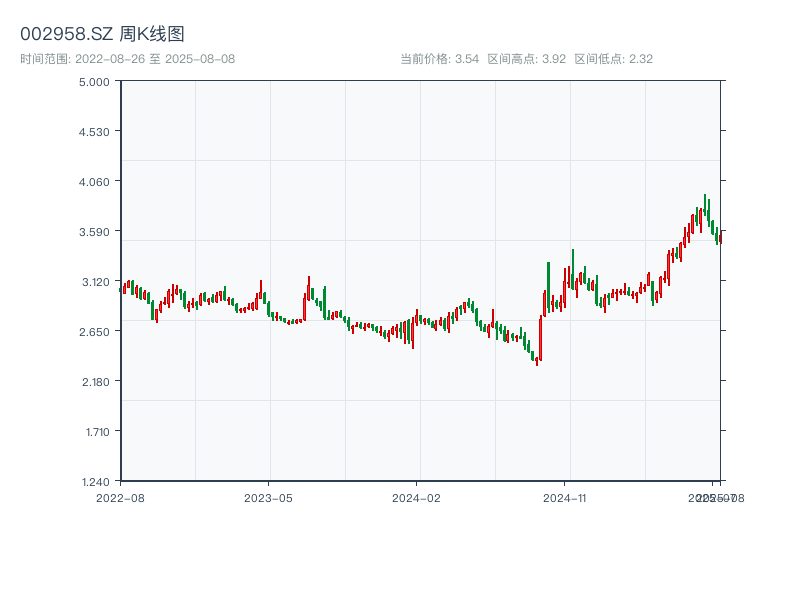Click the chart title 002958.SZ 周K线图

point(102,34)
